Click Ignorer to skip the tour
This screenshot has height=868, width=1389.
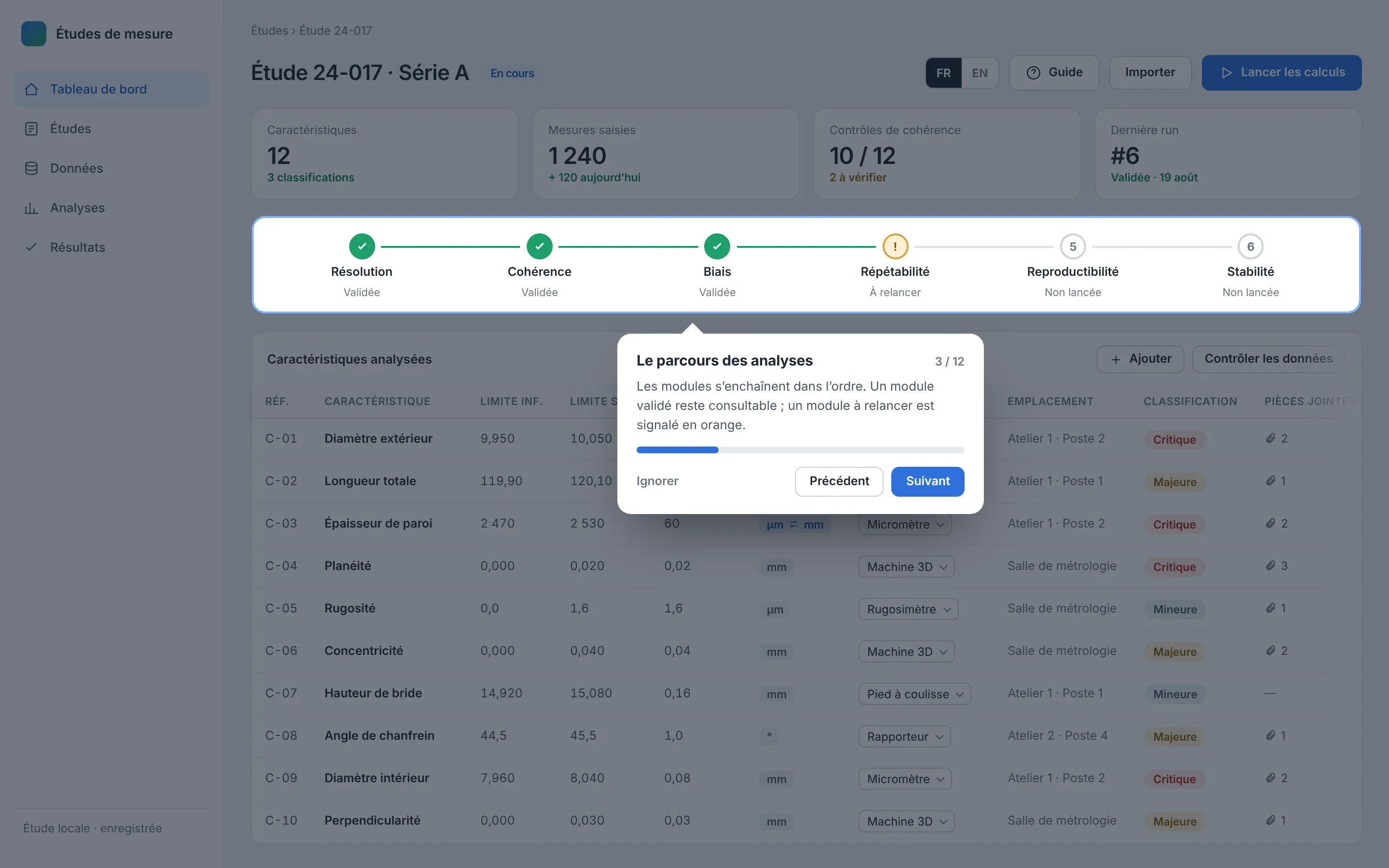pyautogui.click(x=657, y=481)
